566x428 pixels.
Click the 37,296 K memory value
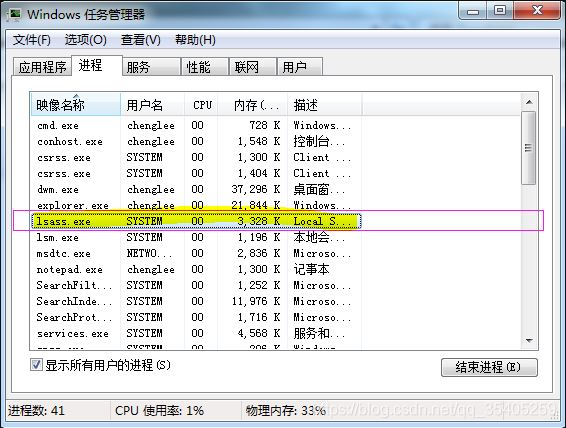pos(256,189)
